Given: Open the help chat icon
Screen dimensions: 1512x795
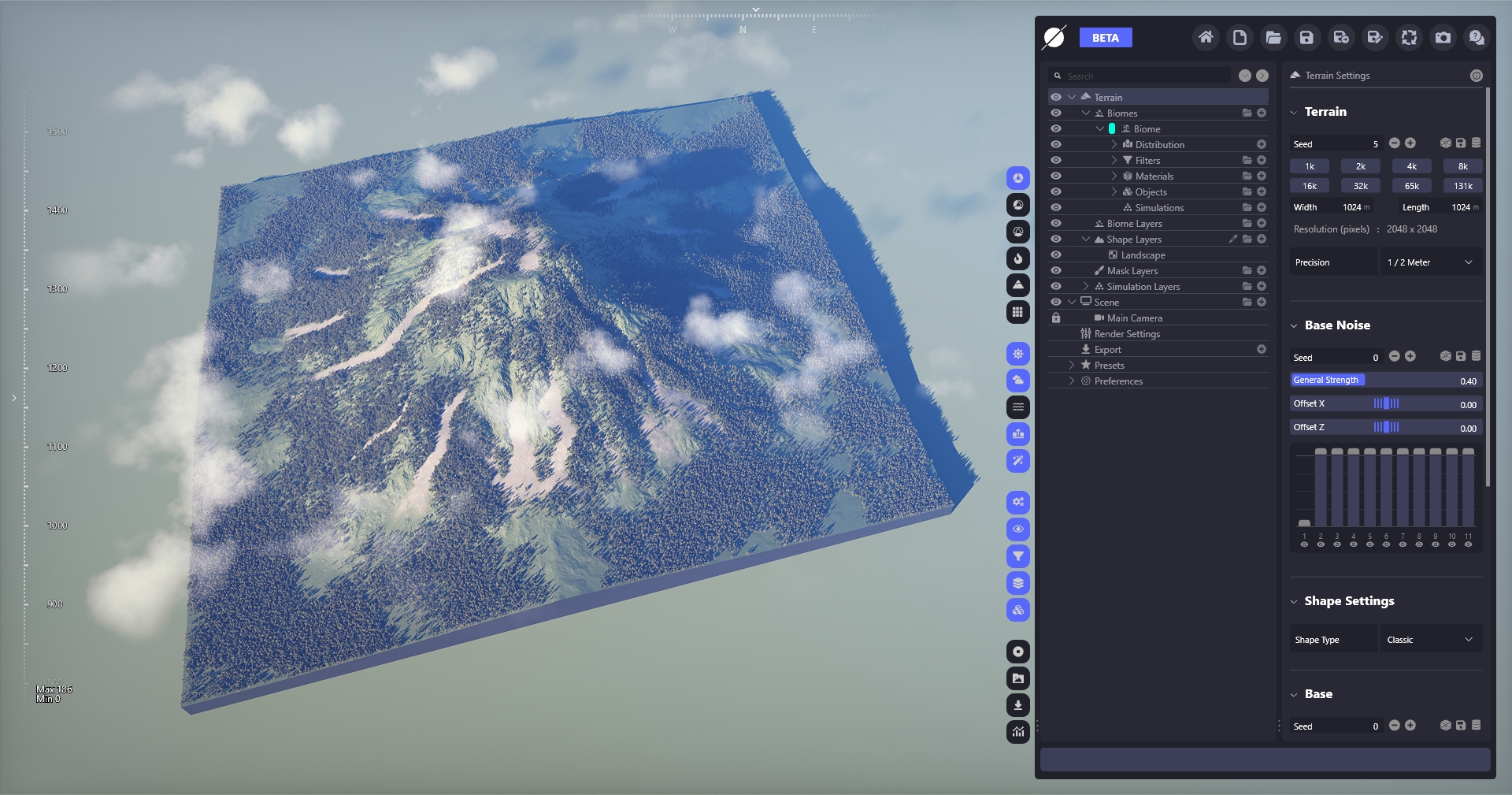Looking at the screenshot, I should click(1477, 37).
